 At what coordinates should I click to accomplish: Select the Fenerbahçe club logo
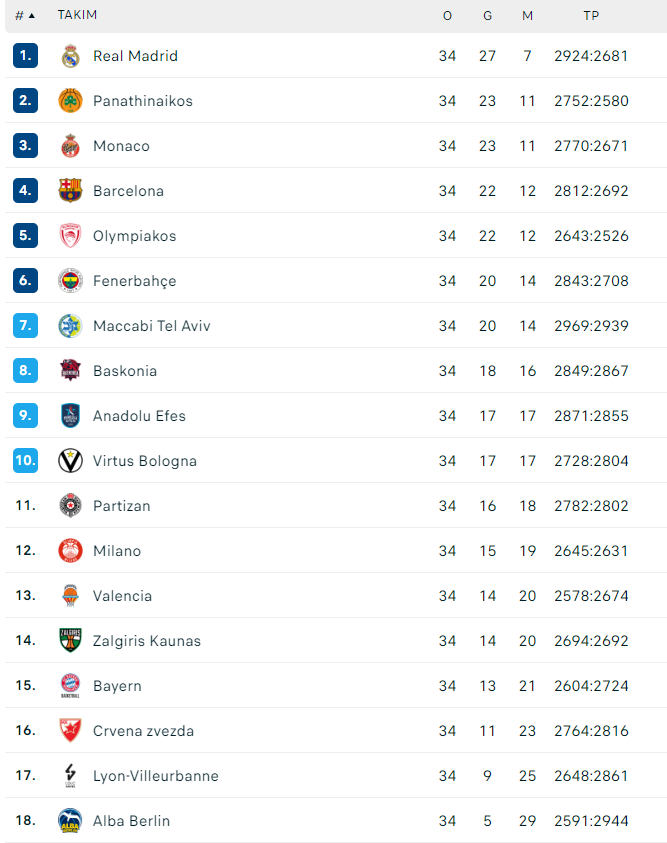point(70,281)
